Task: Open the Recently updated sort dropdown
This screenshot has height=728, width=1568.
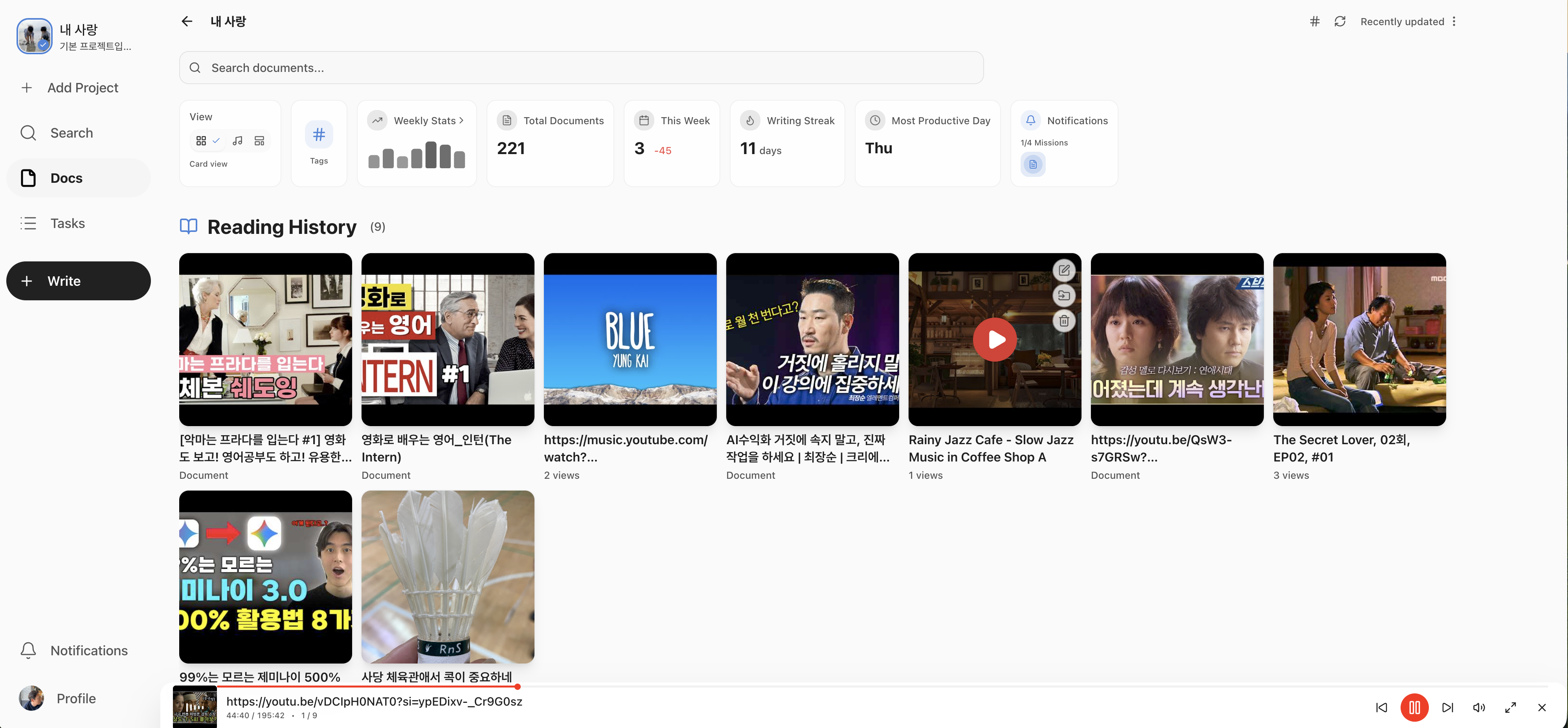Action: [x=1403, y=21]
